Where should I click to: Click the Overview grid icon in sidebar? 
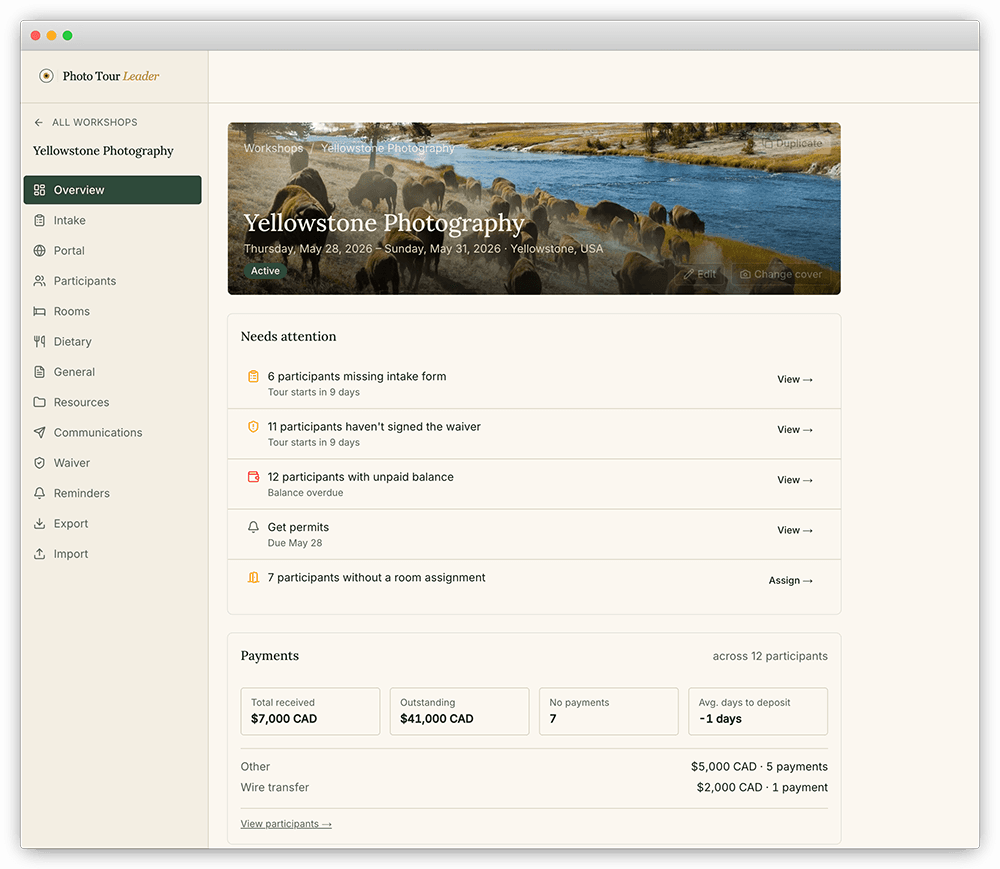pyautogui.click(x=40, y=190)
